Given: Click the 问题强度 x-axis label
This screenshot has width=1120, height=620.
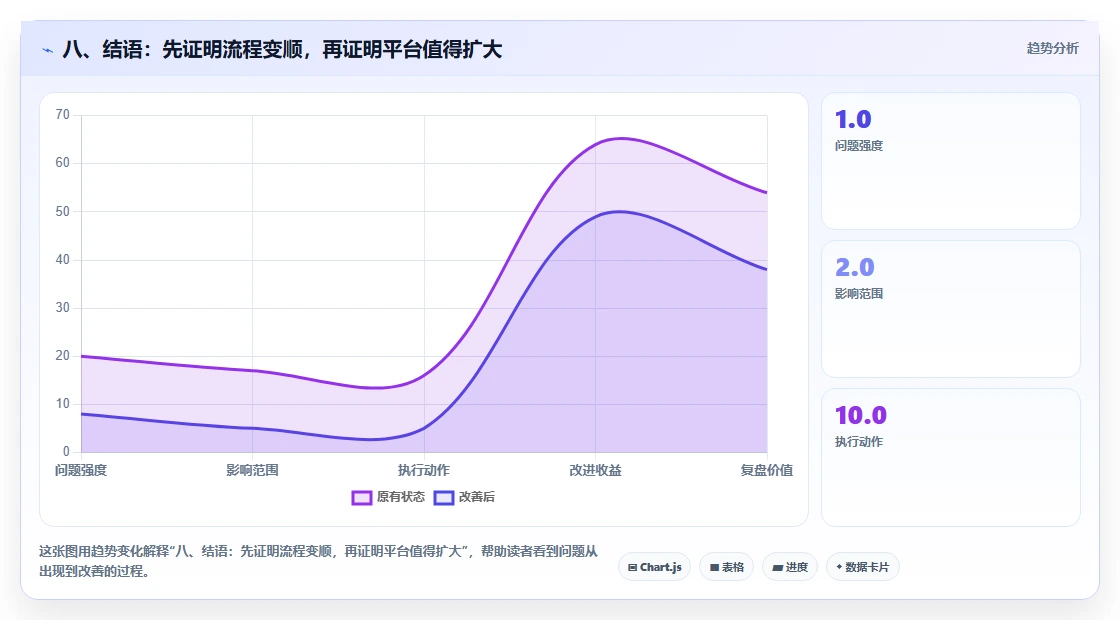Looking at the screenshot, I should [x=81, y=470].
